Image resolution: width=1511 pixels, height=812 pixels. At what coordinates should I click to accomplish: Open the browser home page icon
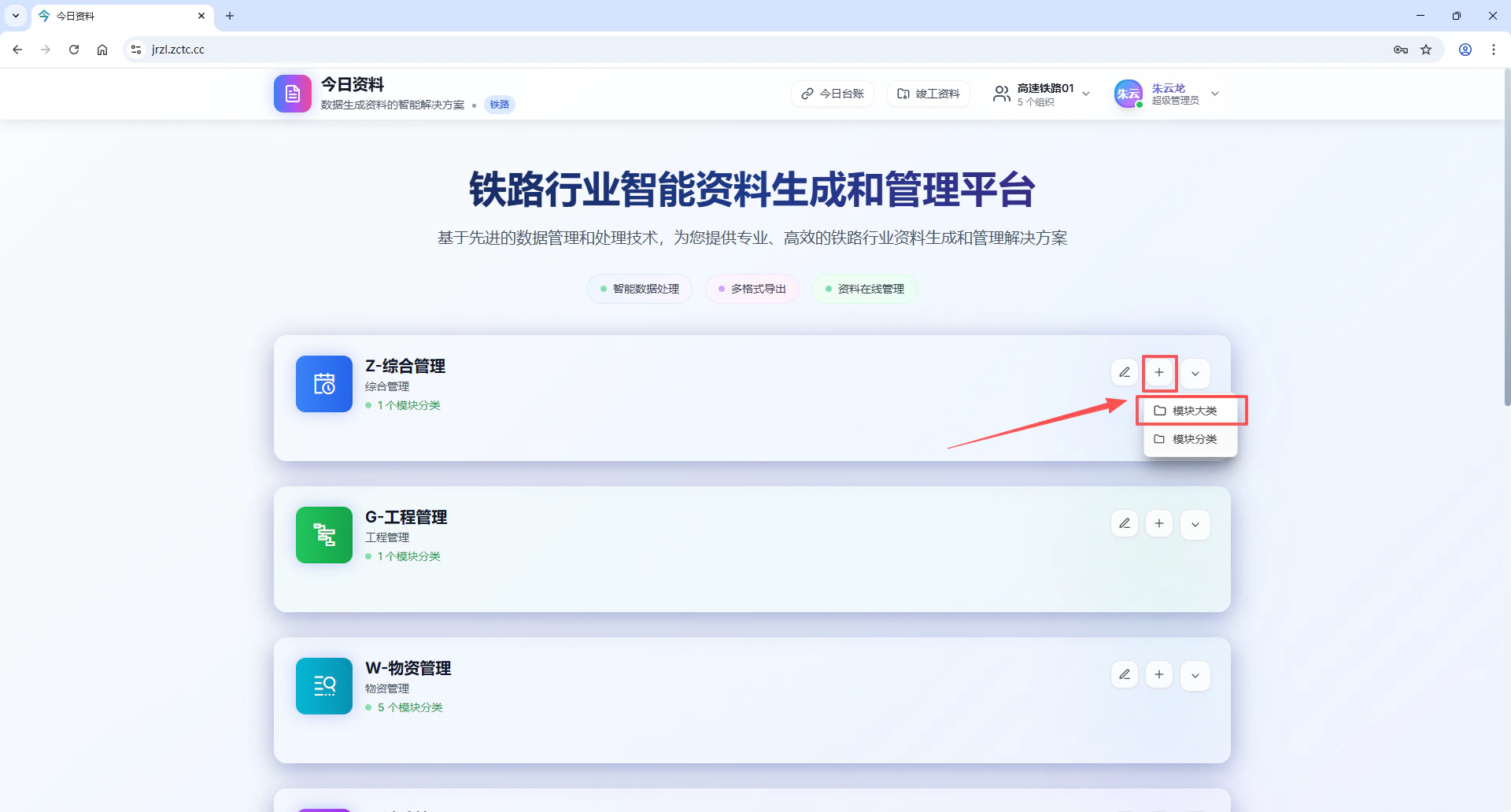point(102,50)
